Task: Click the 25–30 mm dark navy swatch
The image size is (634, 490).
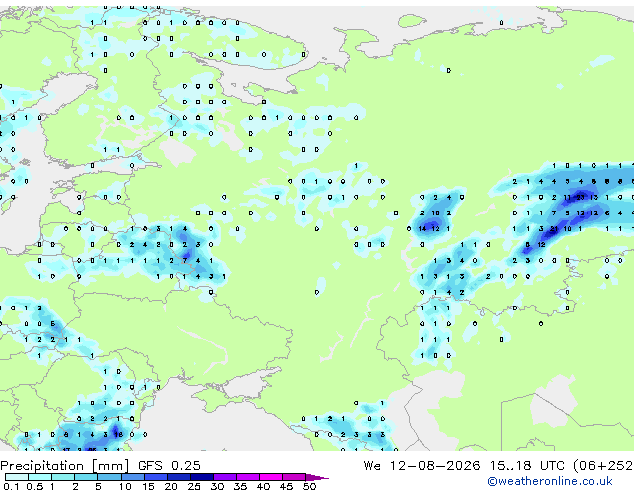Action: click(201, 477)
